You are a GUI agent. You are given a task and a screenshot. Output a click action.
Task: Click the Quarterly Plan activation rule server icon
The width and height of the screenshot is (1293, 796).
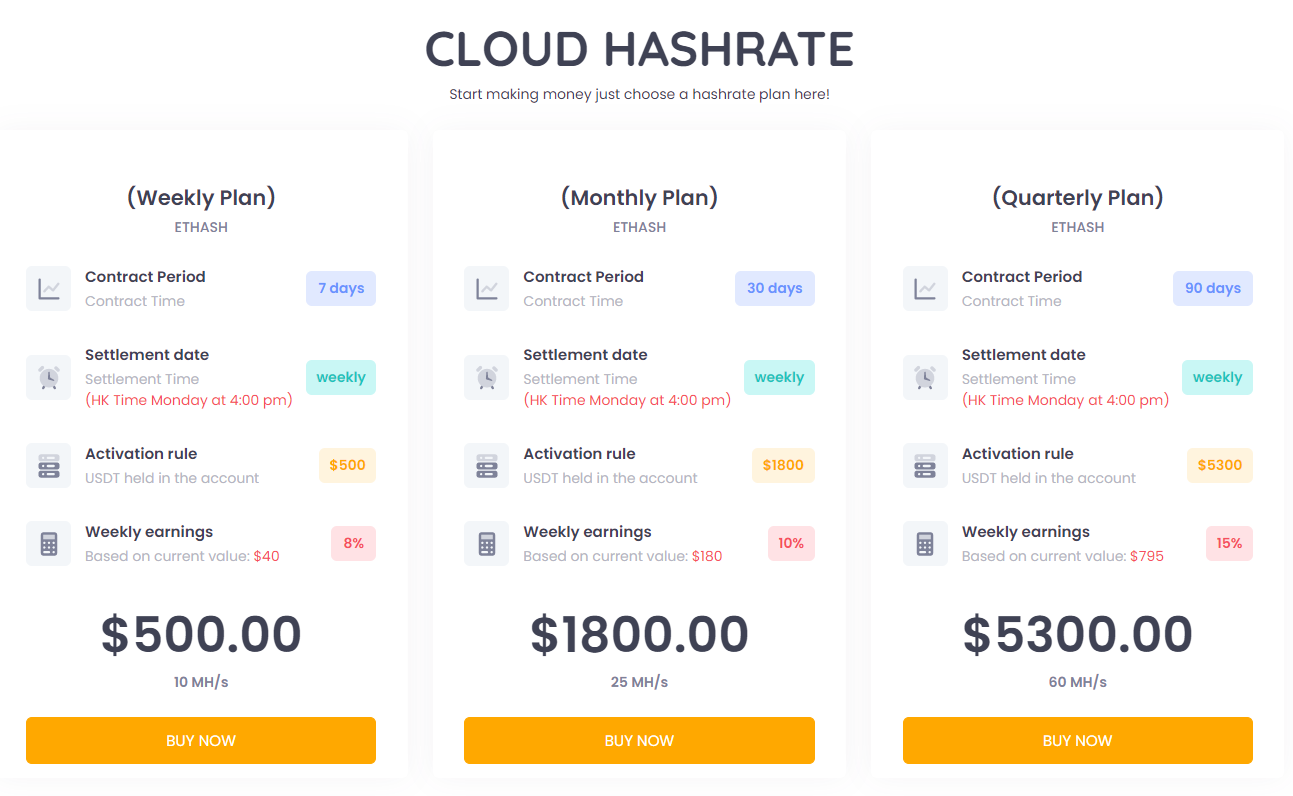tap(925, 465)
